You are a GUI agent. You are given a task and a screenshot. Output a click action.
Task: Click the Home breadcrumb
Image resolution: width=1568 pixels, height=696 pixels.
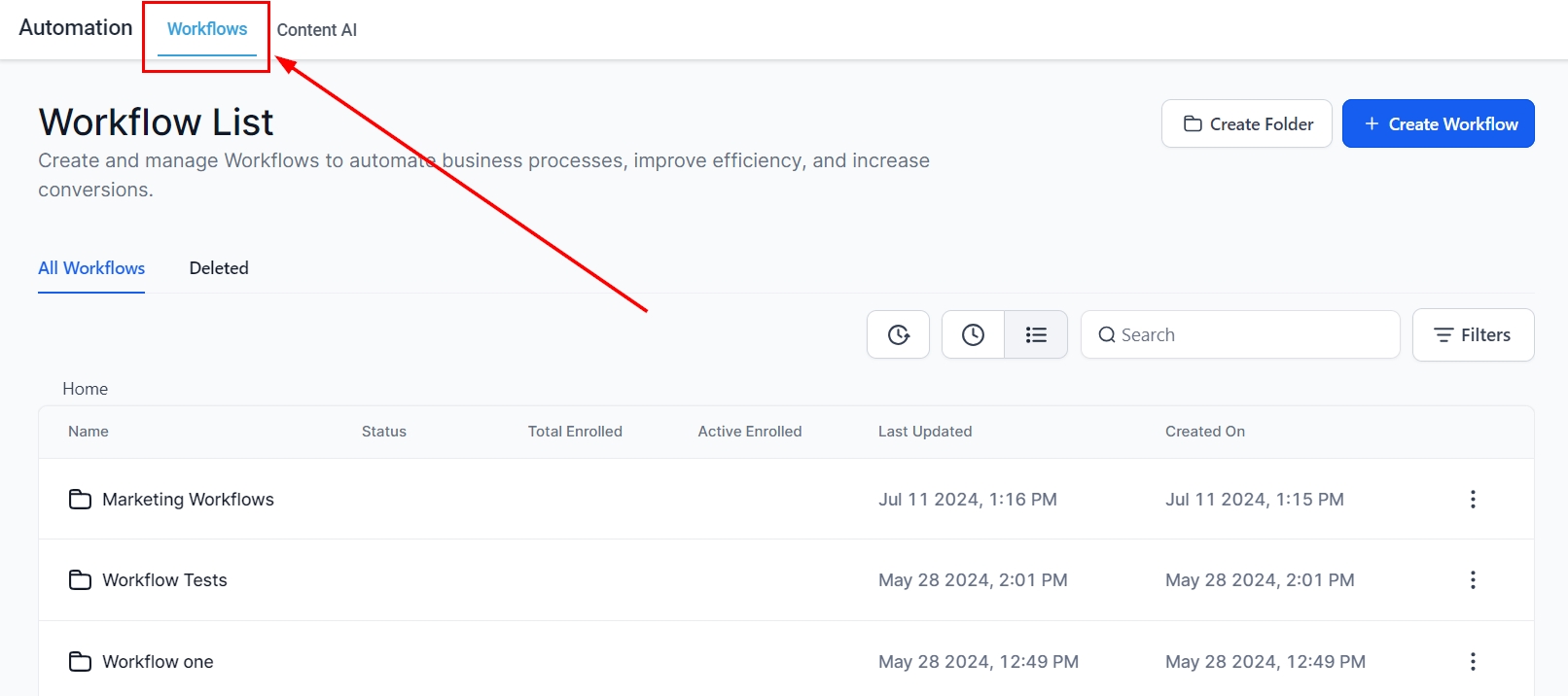tap(86, 389)
